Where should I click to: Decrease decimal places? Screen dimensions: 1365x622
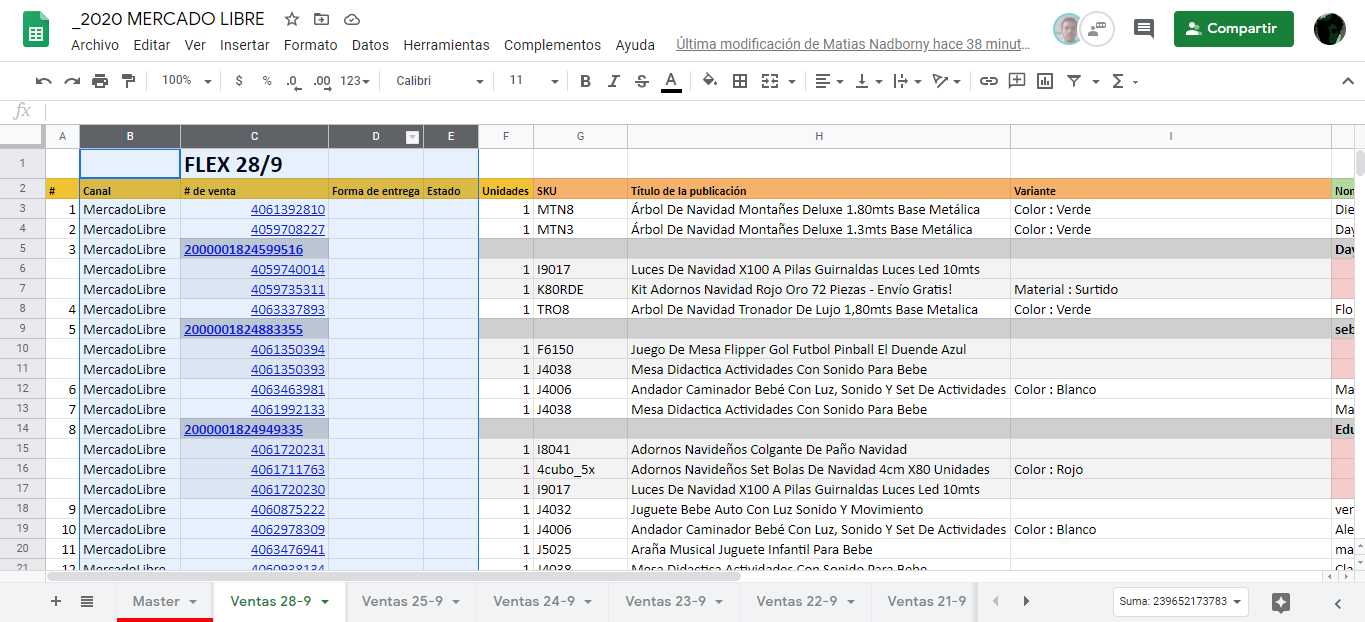click(x=293, y=81)
